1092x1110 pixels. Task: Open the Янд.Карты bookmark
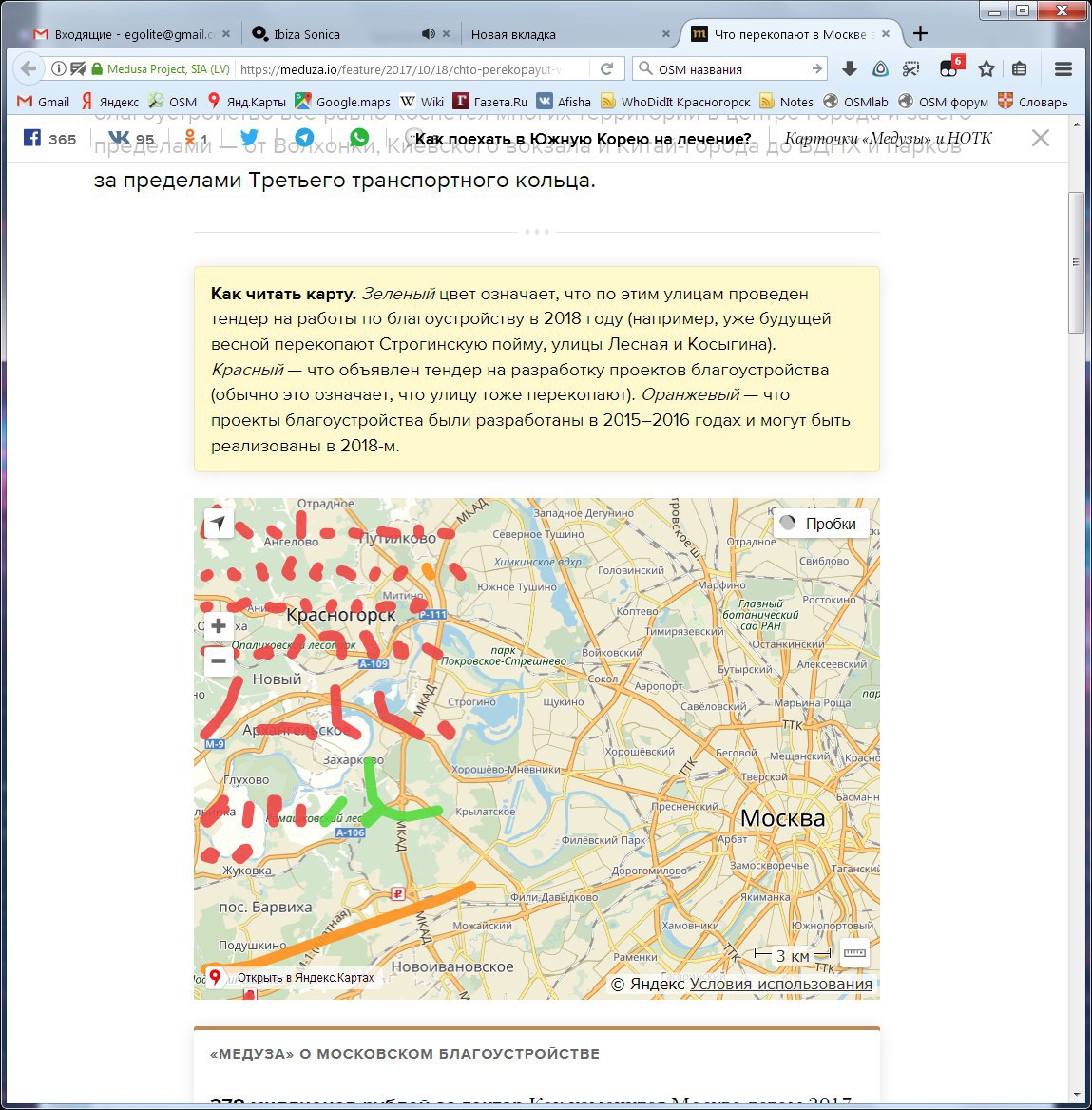point(247,102)
